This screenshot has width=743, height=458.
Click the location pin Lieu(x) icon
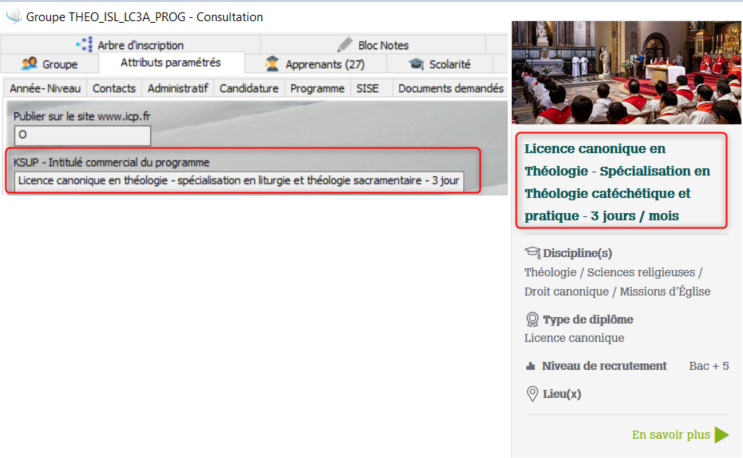click(532, 393)
